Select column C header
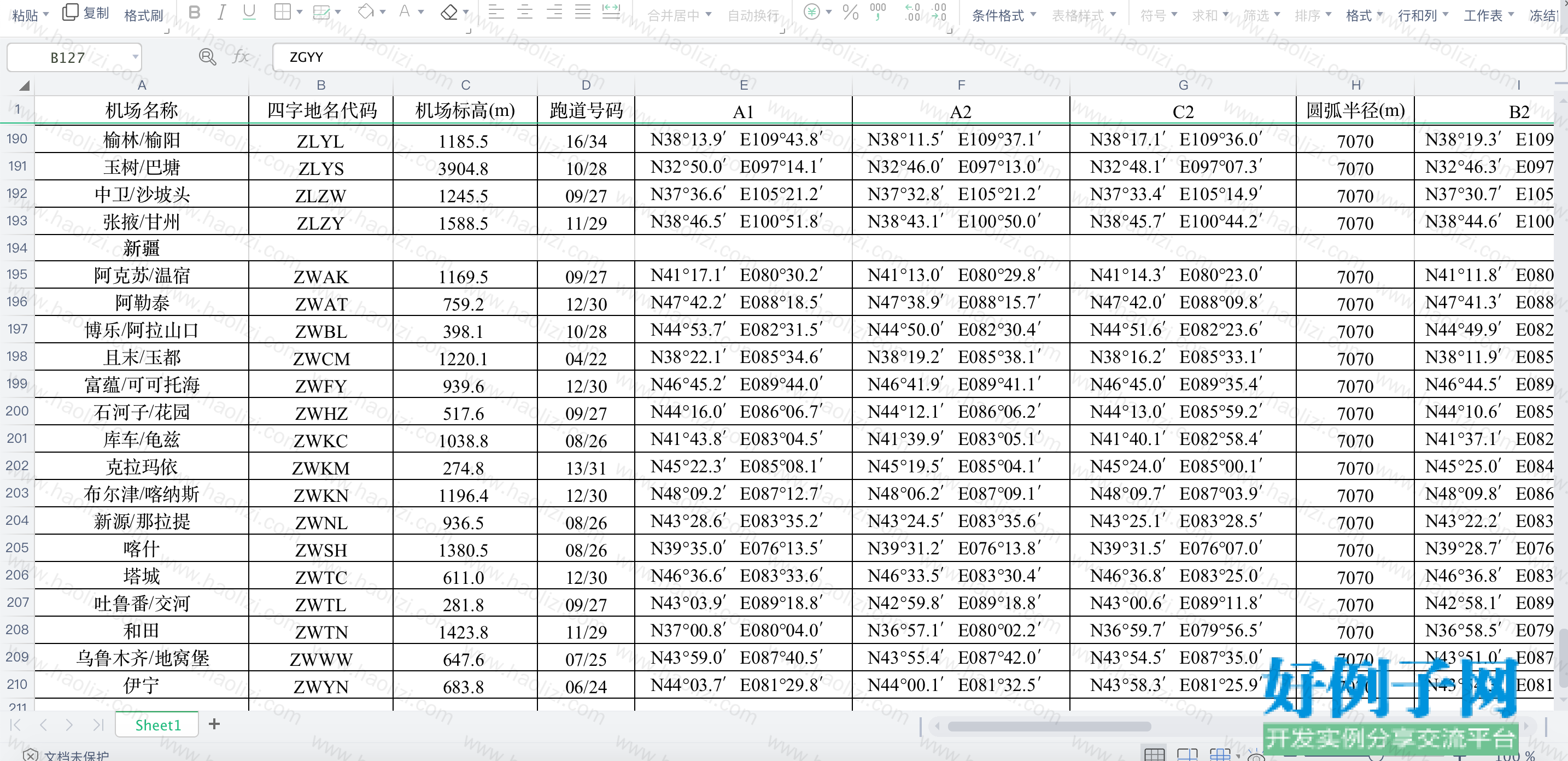This screenshot has width=1568, height=761. click(465, 85)
